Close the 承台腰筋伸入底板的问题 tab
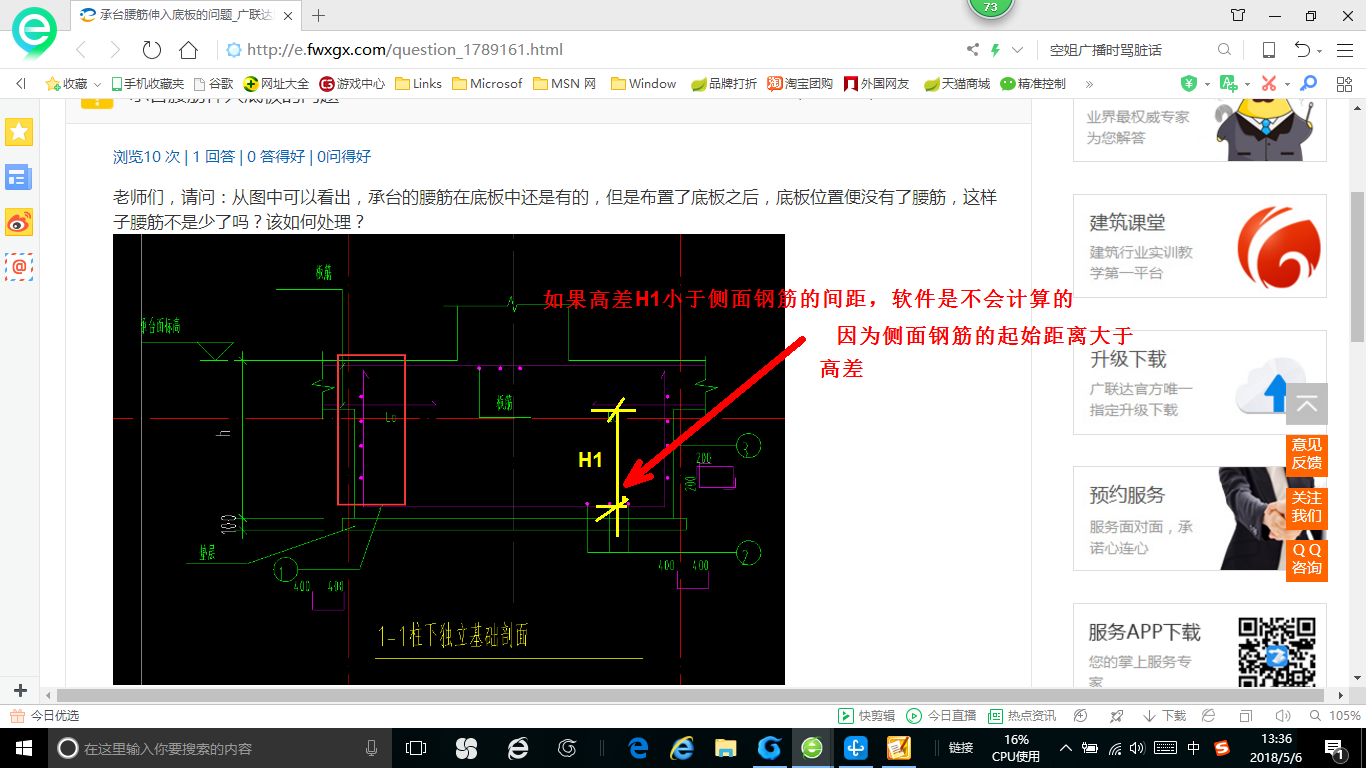 (288, 16)
